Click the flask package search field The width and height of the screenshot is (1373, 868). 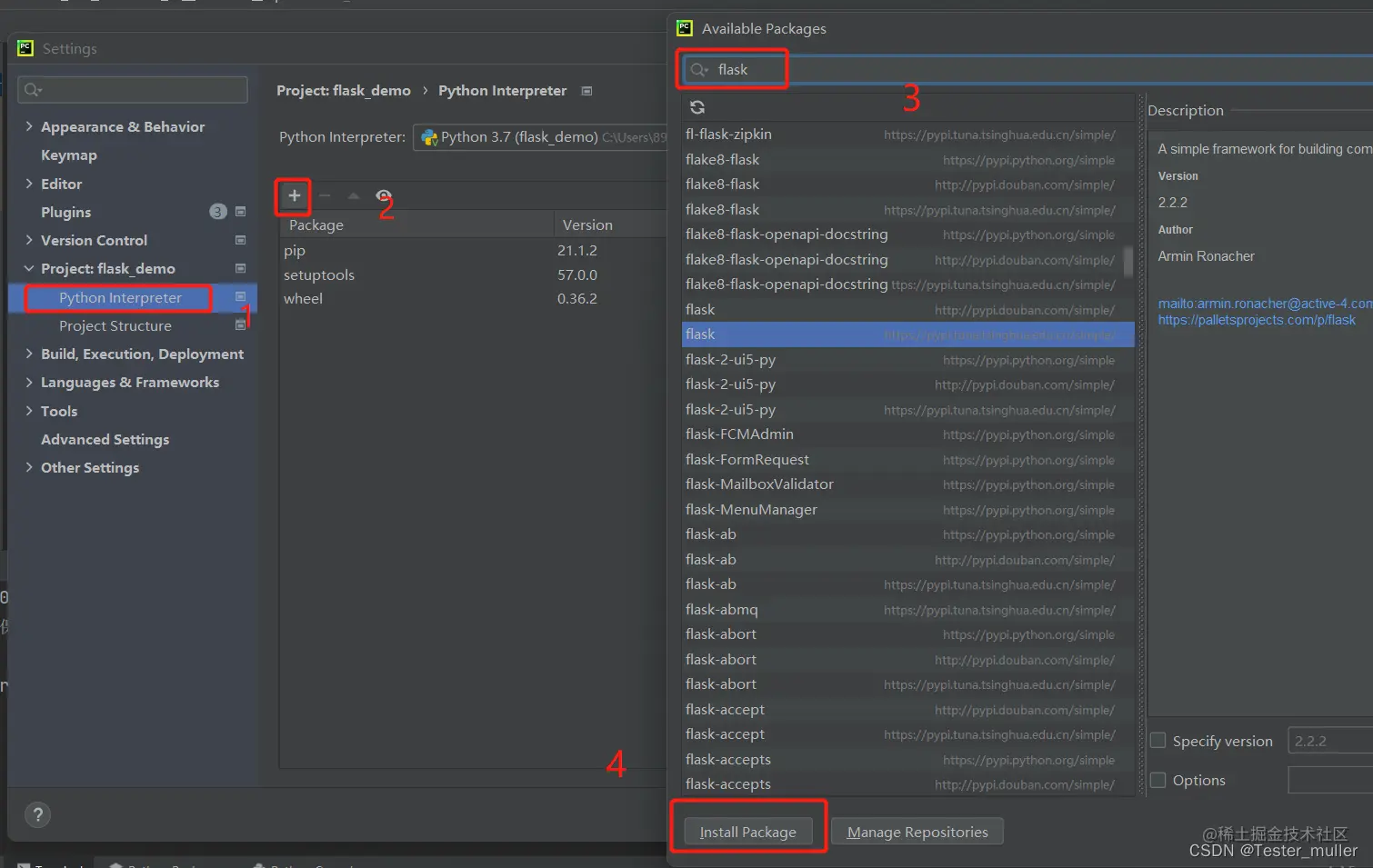pyautogui.click(x=1026, y=70)
